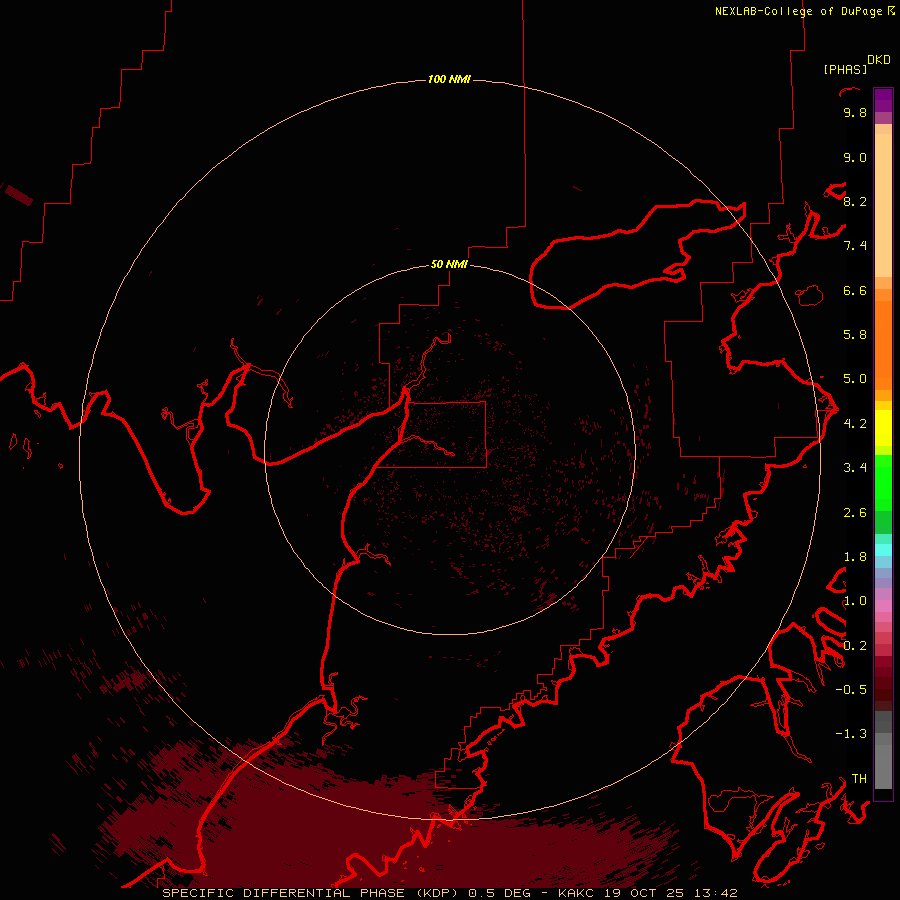Click the 9.0 value on the color scale

point(855,157)
